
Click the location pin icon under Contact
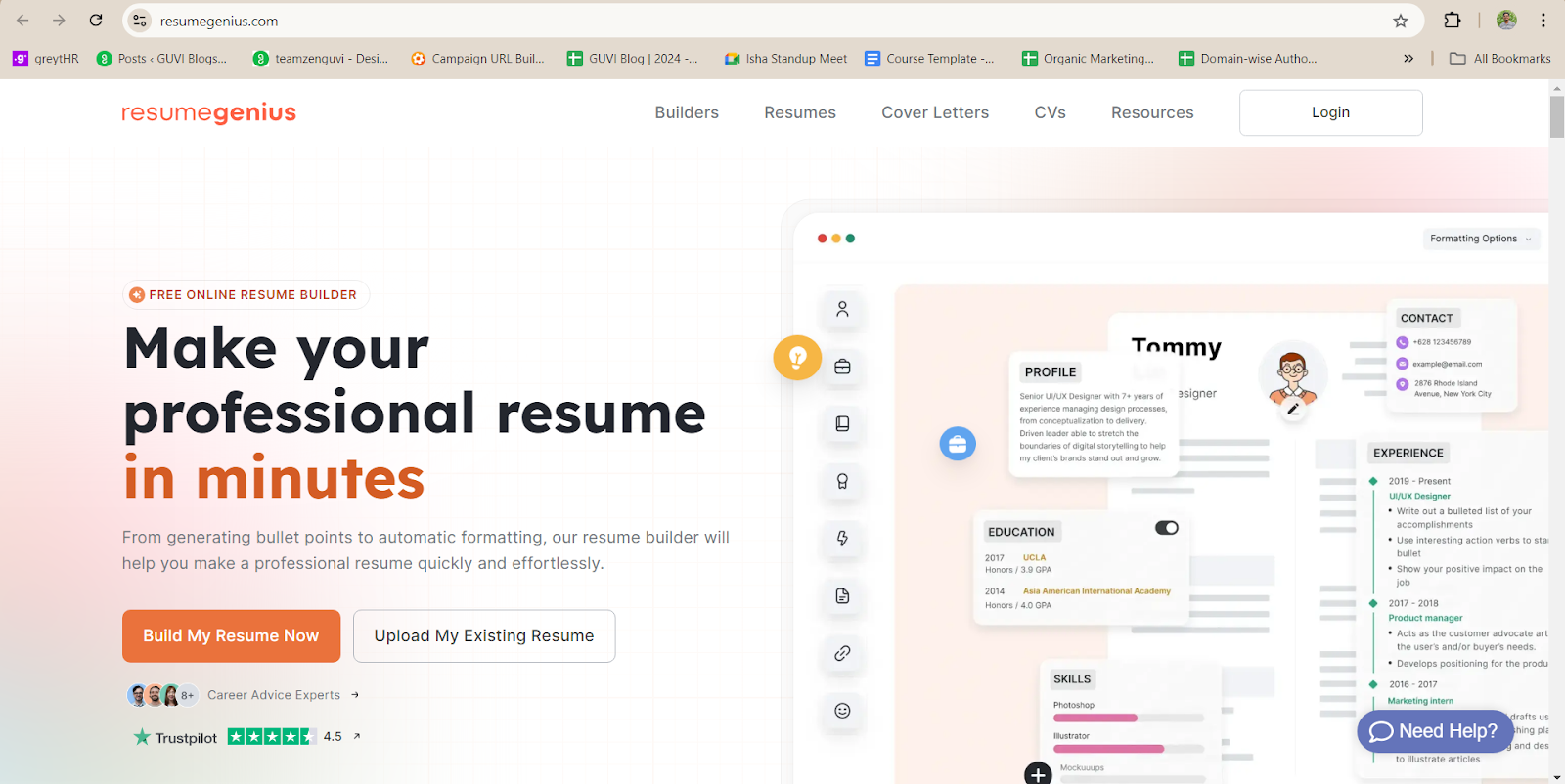pos(1402,384)
